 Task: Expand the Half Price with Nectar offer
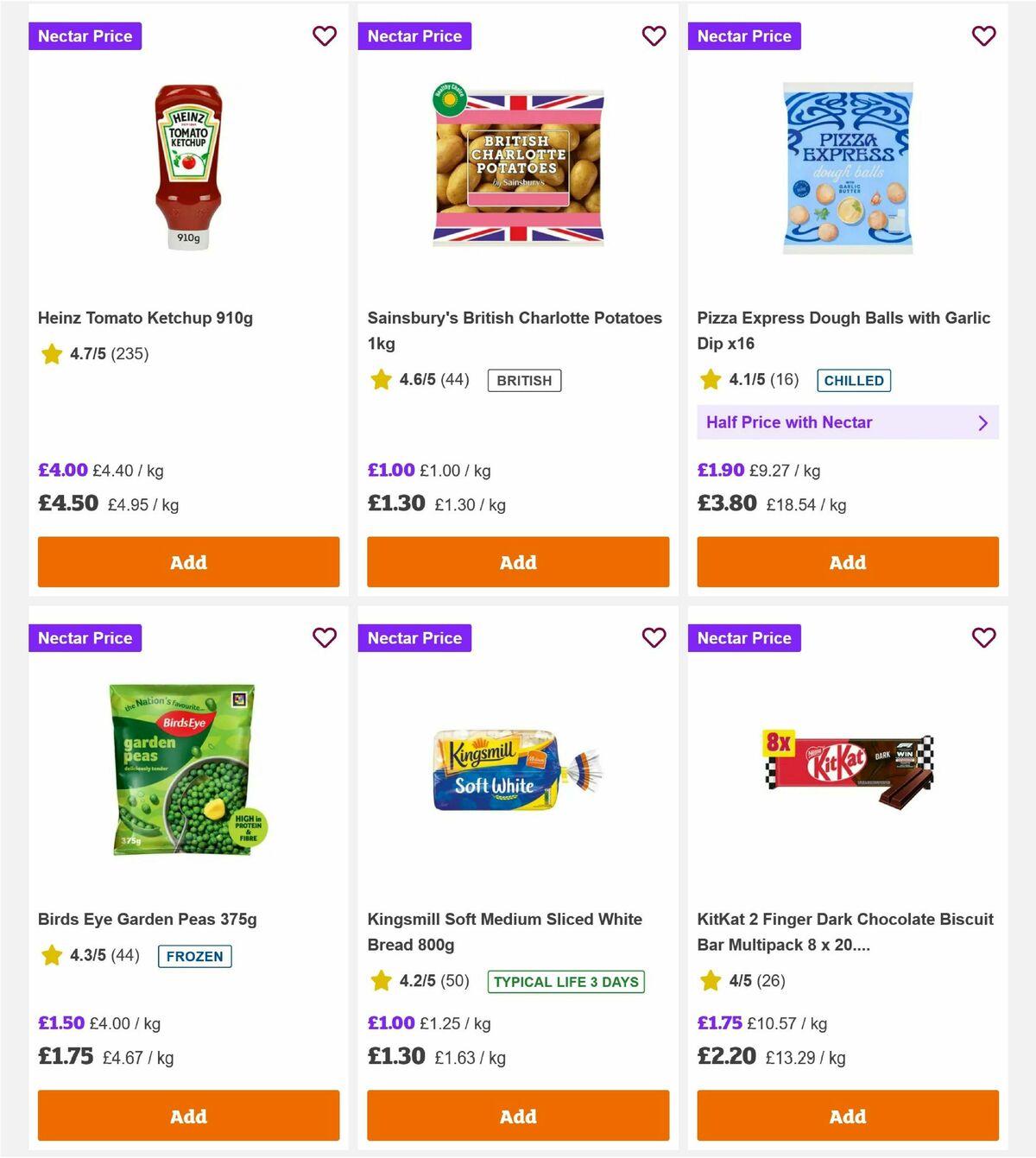[x=847, y=422]
